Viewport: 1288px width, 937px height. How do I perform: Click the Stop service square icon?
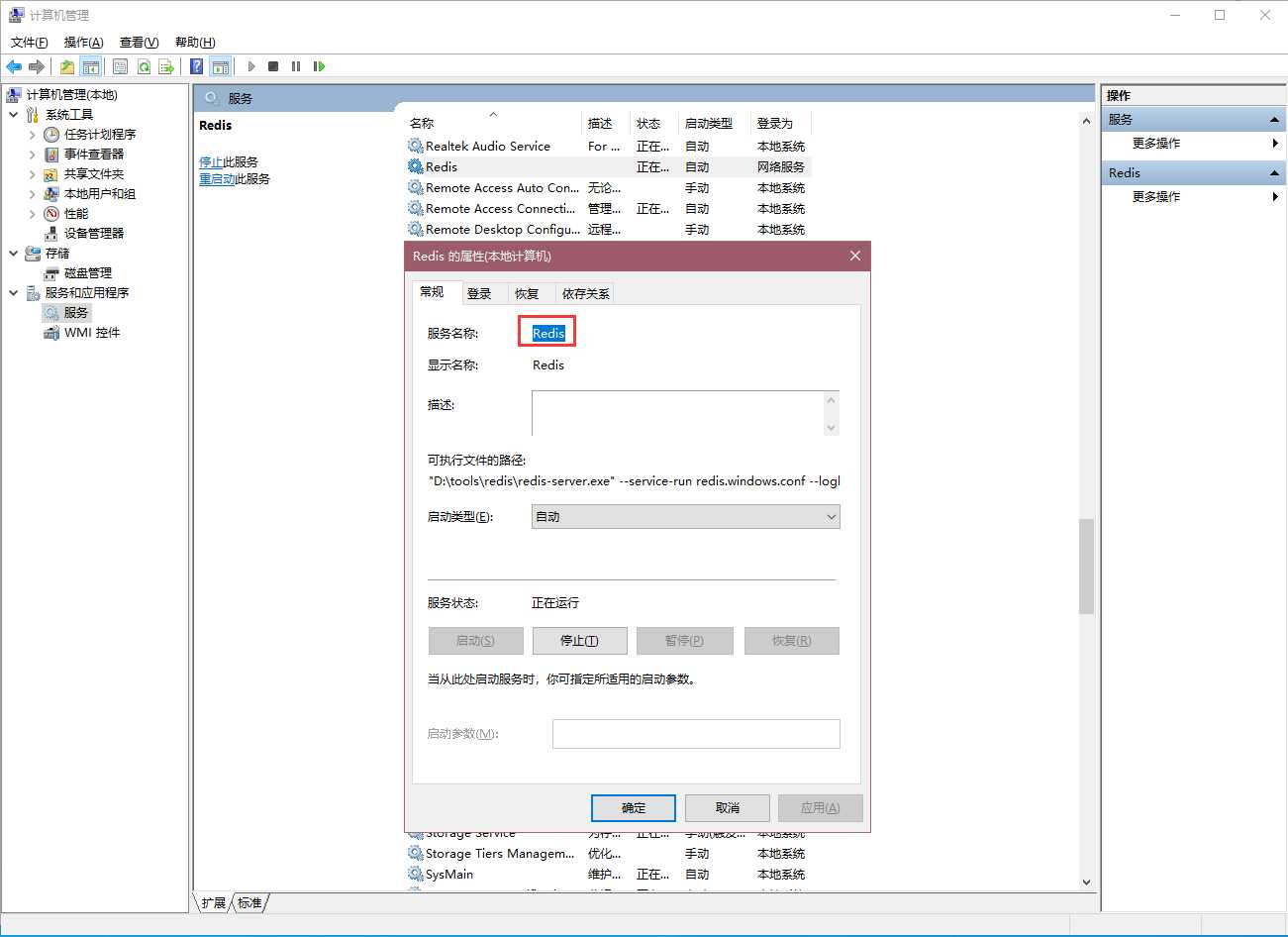point(273,66)
